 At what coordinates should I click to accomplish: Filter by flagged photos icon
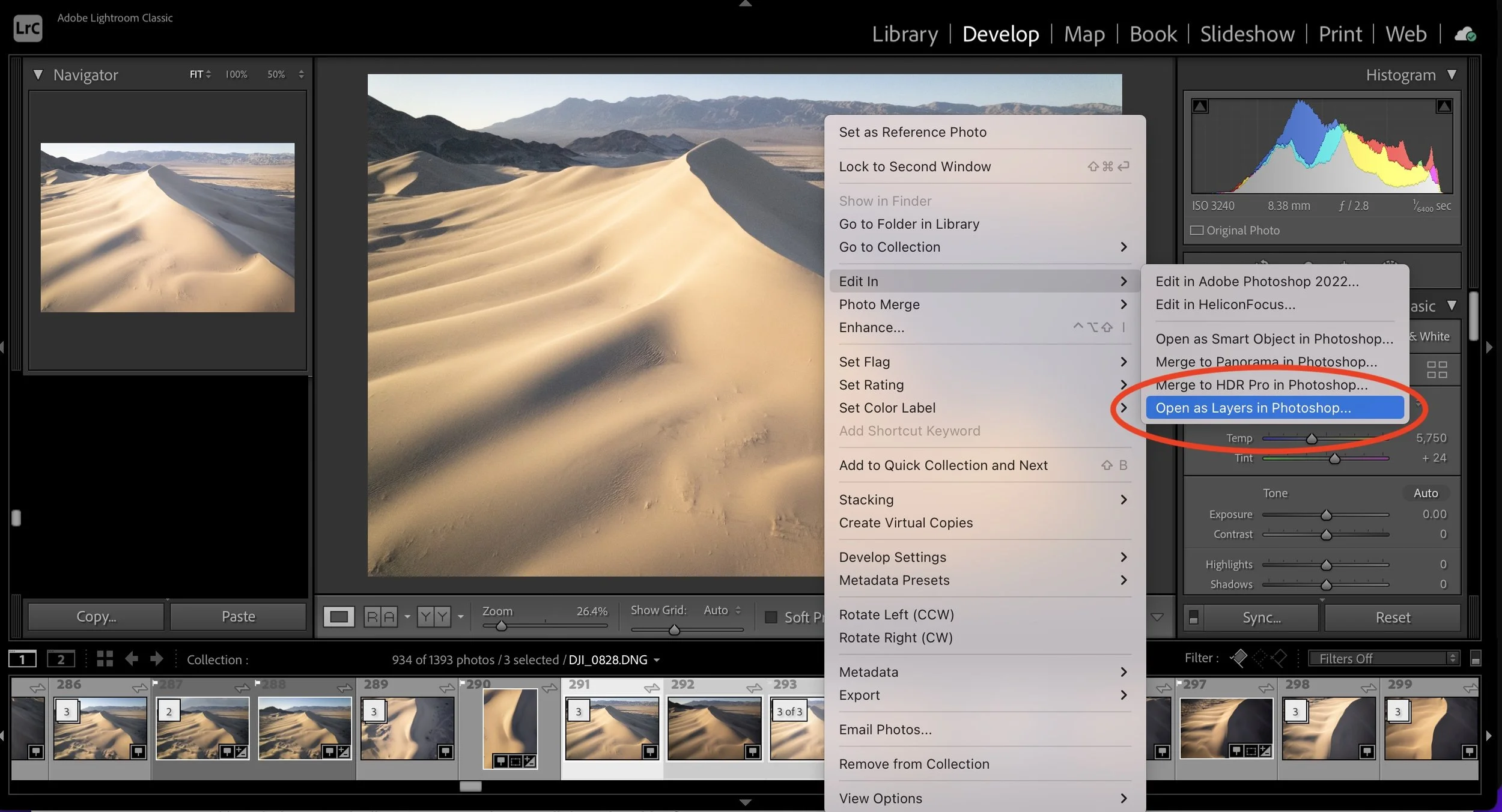(x=1238, y=658)
